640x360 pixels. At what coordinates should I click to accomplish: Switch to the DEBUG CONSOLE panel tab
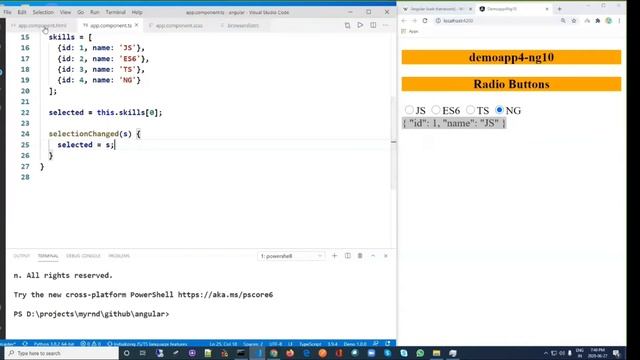pos(83,256)
